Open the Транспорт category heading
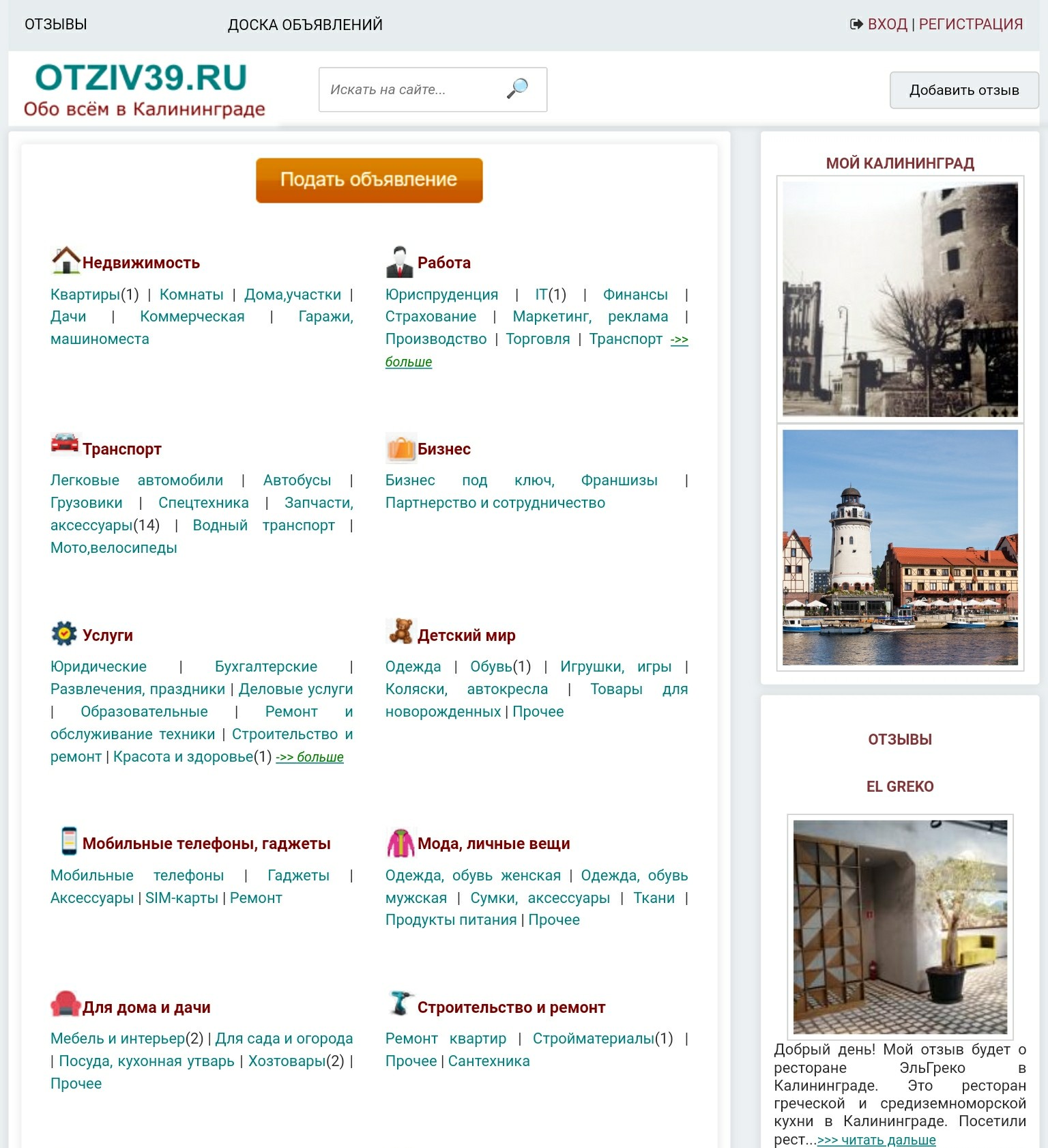 (x=122, y=449)
